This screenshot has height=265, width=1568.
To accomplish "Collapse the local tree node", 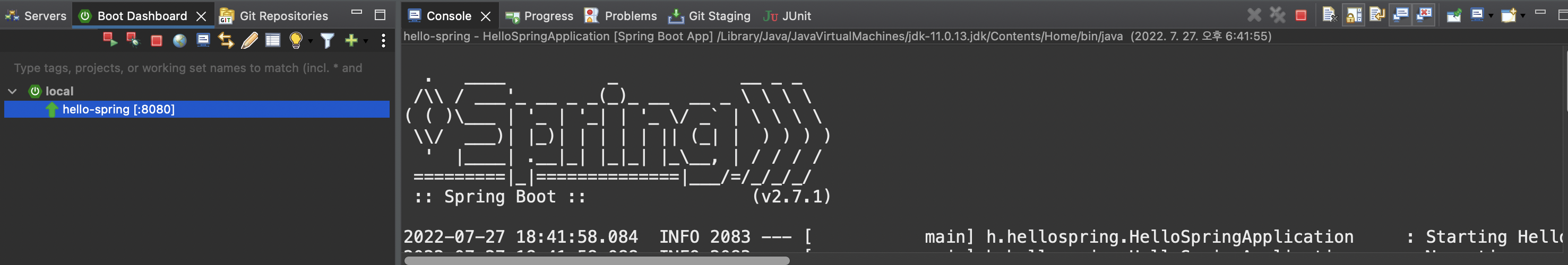I will 12,91.
